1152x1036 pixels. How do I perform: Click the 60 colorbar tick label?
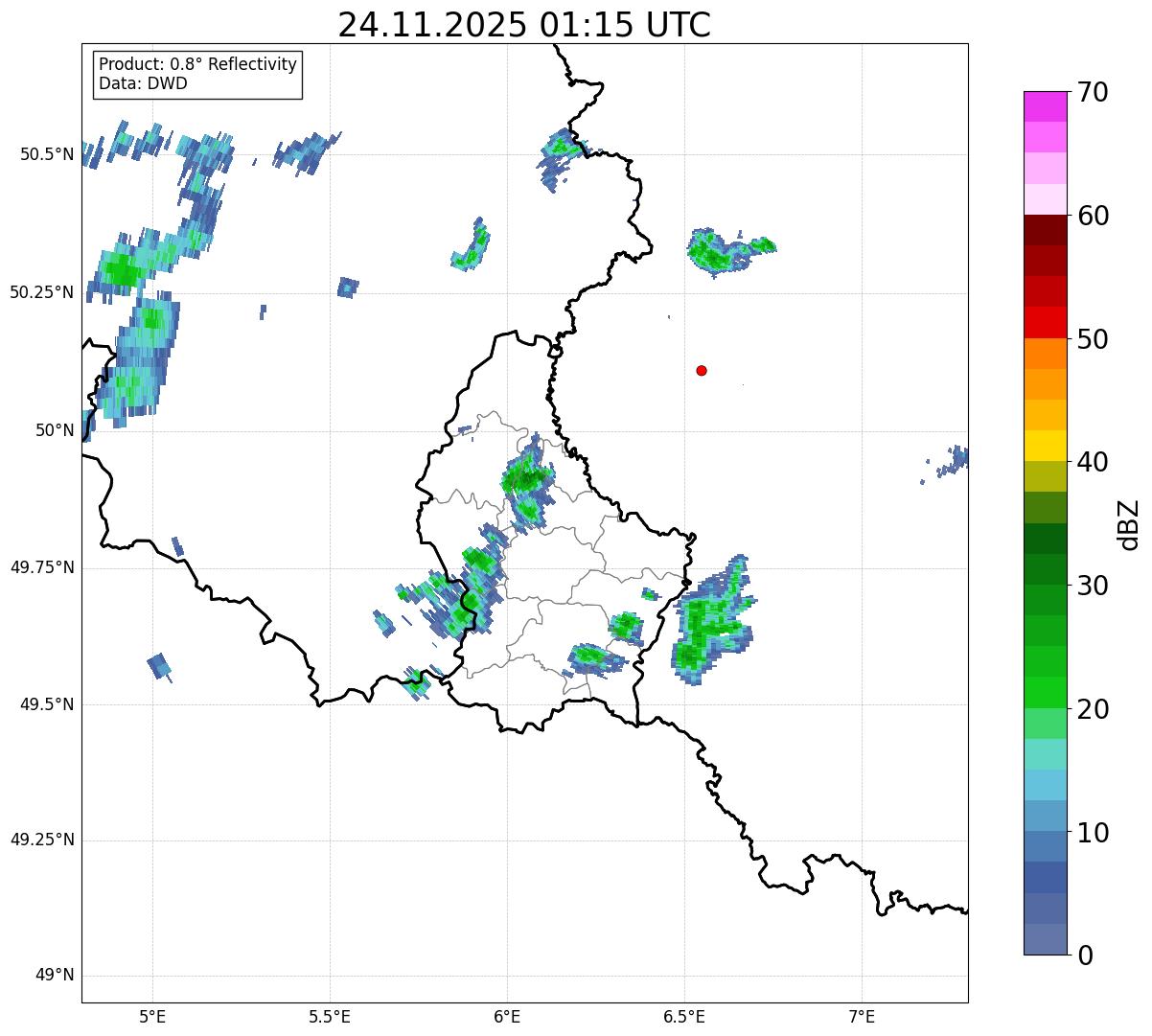pyautogui.click(x=1093, y=216)
